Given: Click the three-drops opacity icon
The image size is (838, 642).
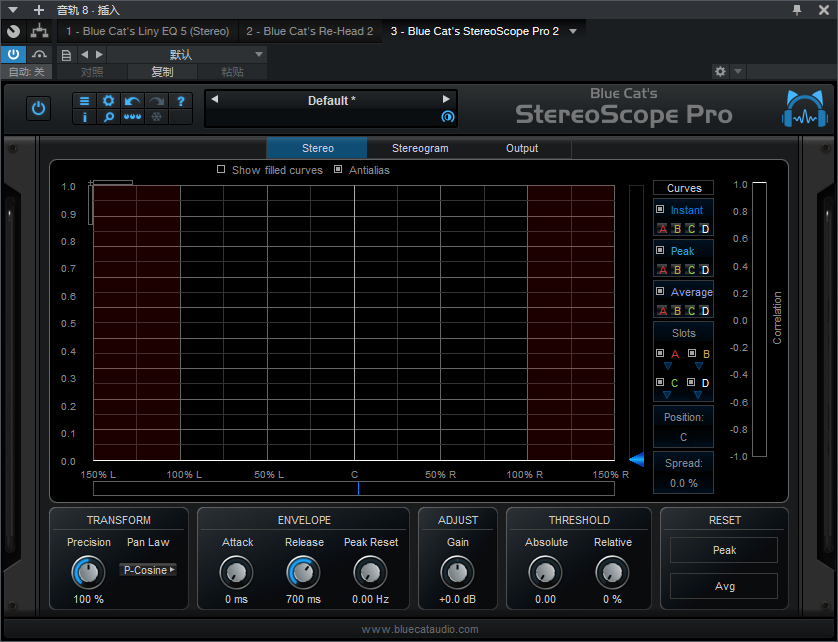Looking at the screenshot, I should coord(132,117).
